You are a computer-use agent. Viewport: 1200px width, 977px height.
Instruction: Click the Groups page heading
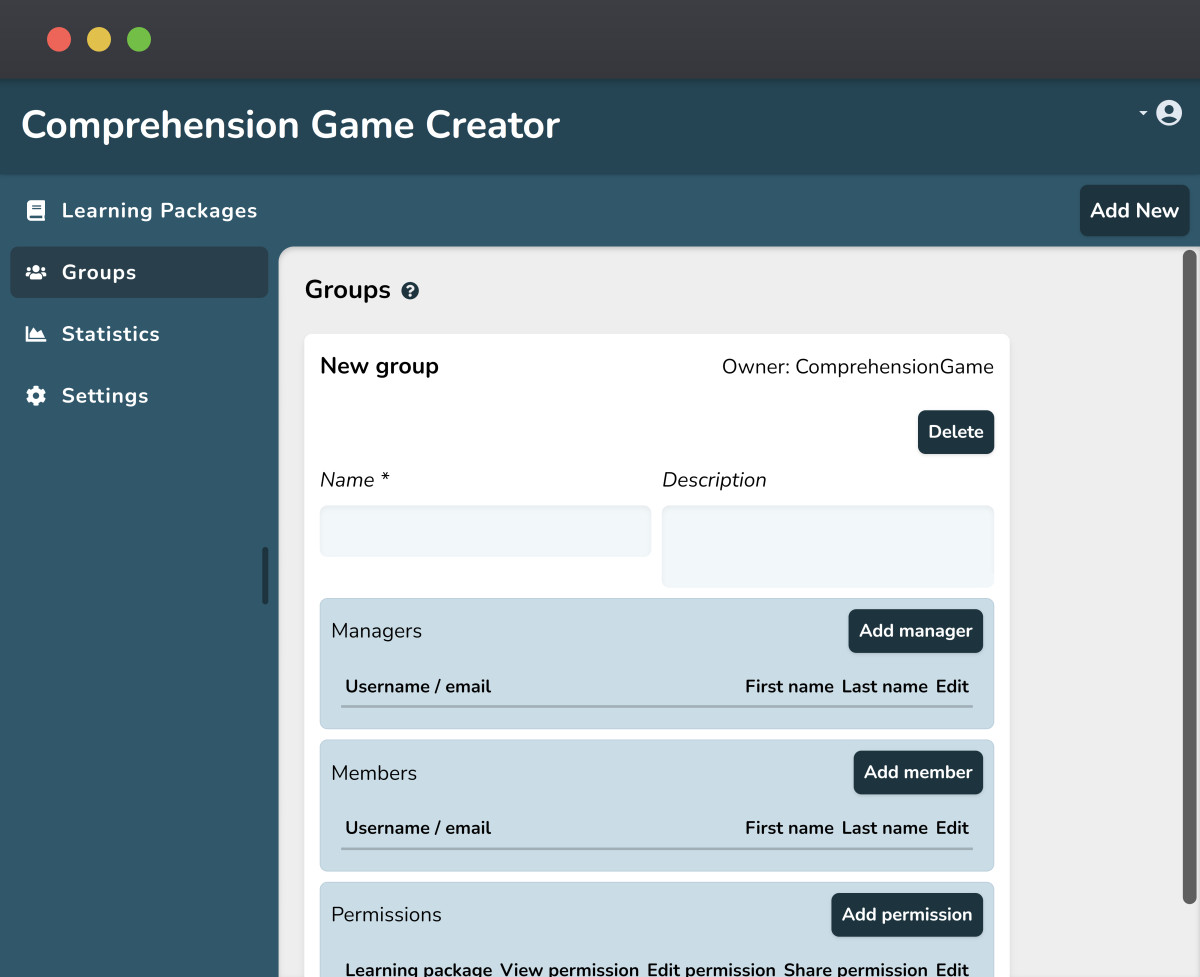(348, 290)
